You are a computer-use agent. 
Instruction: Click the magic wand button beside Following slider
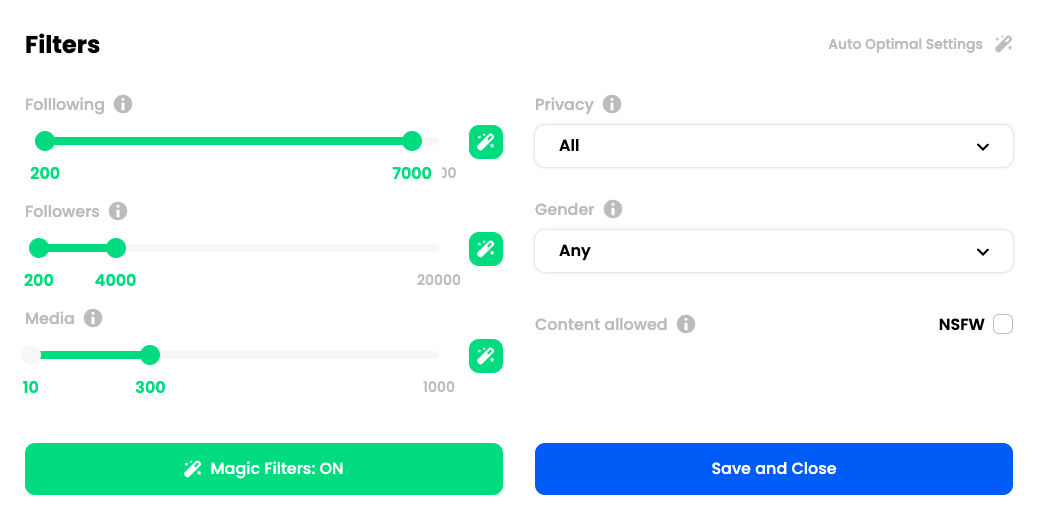point(486,142)
